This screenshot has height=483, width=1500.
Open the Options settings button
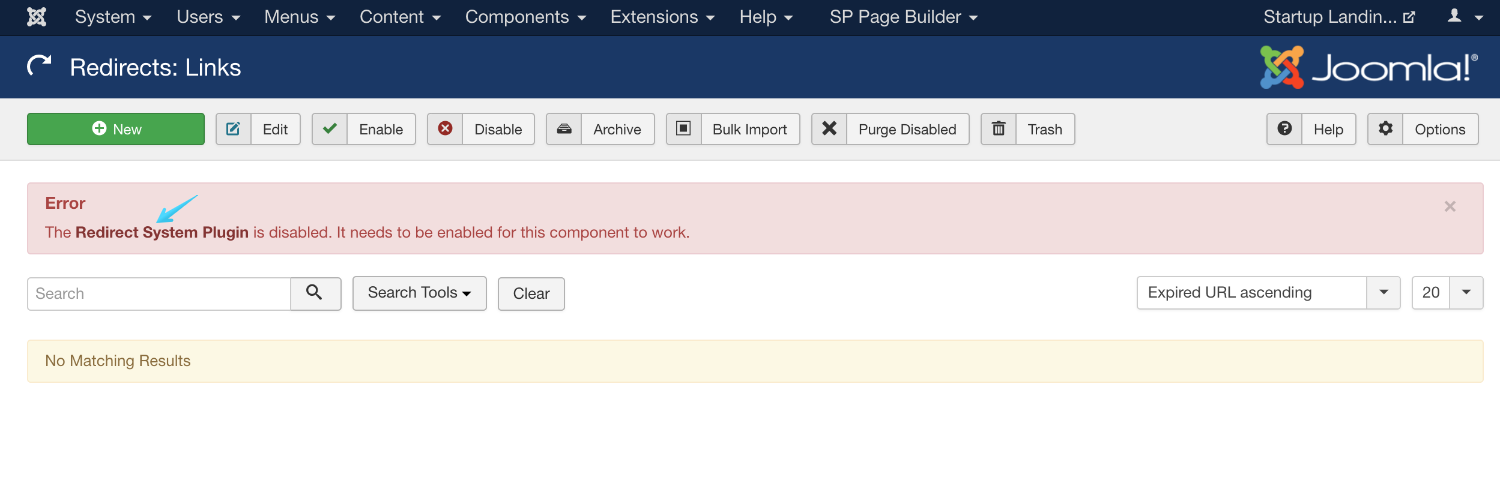pyautogui.click(x=1424, y=129)
